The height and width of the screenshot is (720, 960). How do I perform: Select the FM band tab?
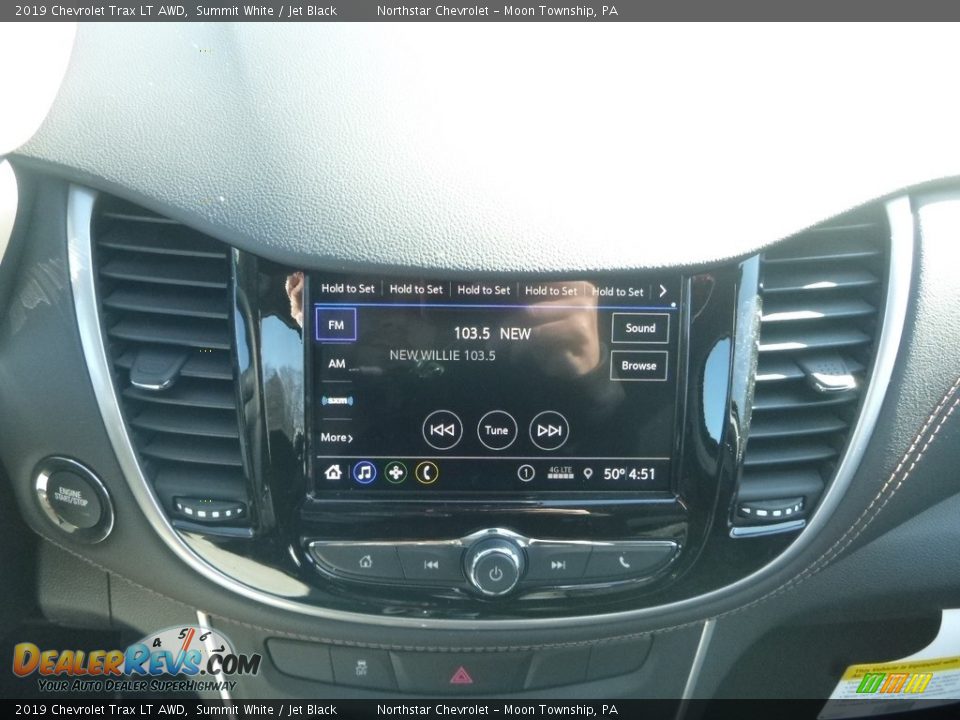tap(335, 324)
